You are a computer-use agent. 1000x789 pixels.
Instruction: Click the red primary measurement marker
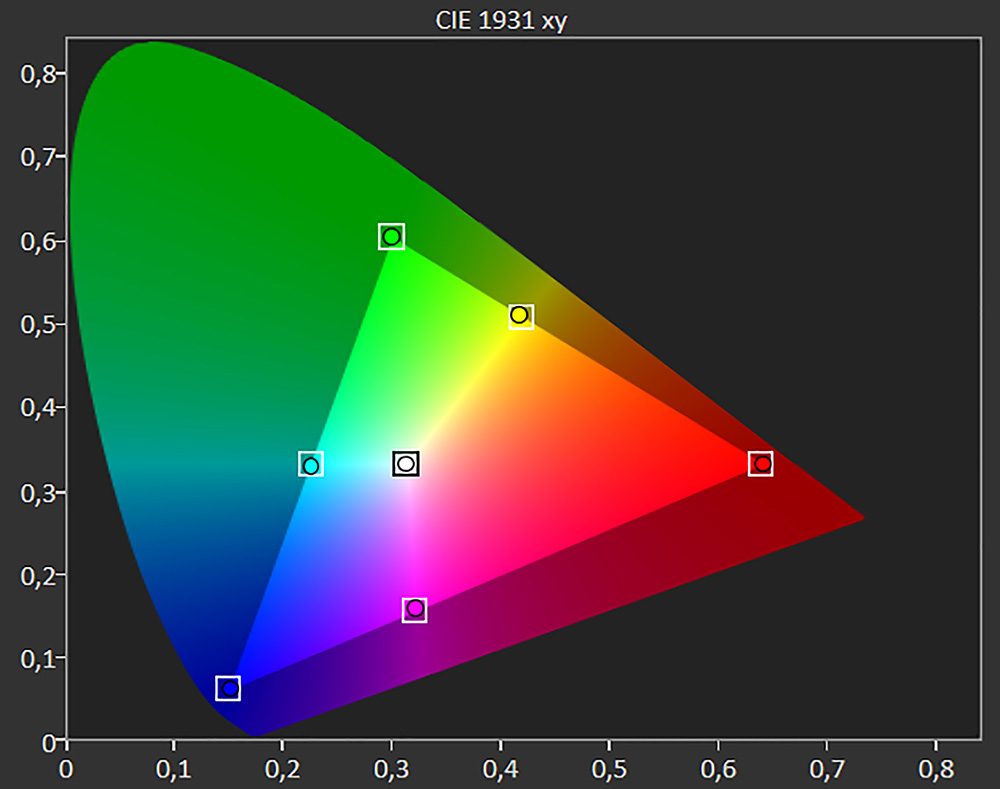coord(761,464)
